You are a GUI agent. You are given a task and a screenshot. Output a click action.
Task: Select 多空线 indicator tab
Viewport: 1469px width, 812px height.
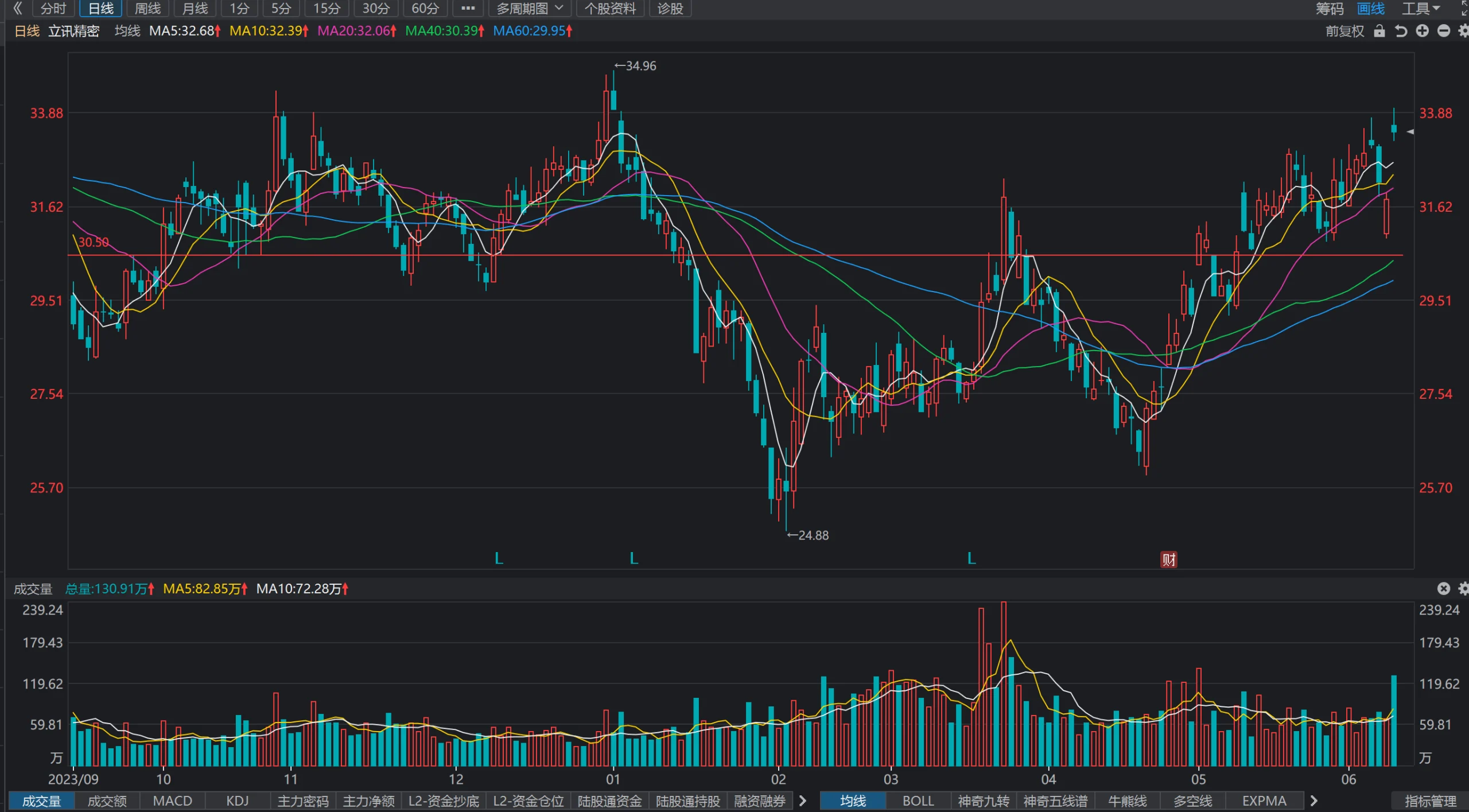tap(1192, 801)
